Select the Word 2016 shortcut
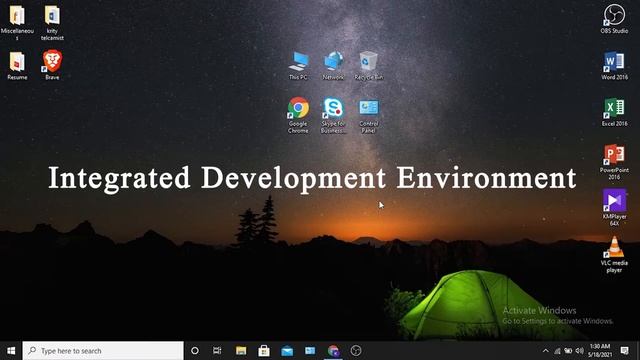This screenshot has height=360, width=640. point(614,65)
